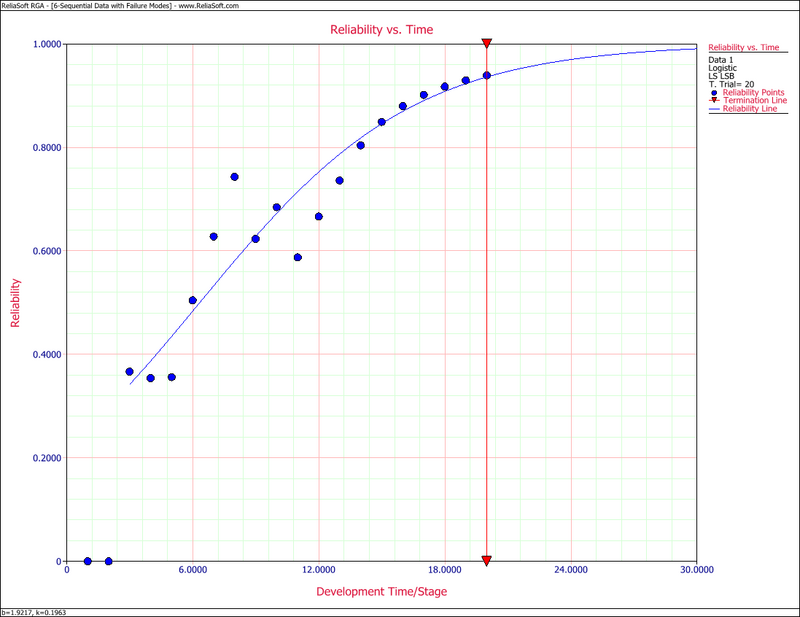Image resolution: width=800 pixels, height=617 pixels.
Task: Click y-axis value 0.2000
Action: [47, 458]
